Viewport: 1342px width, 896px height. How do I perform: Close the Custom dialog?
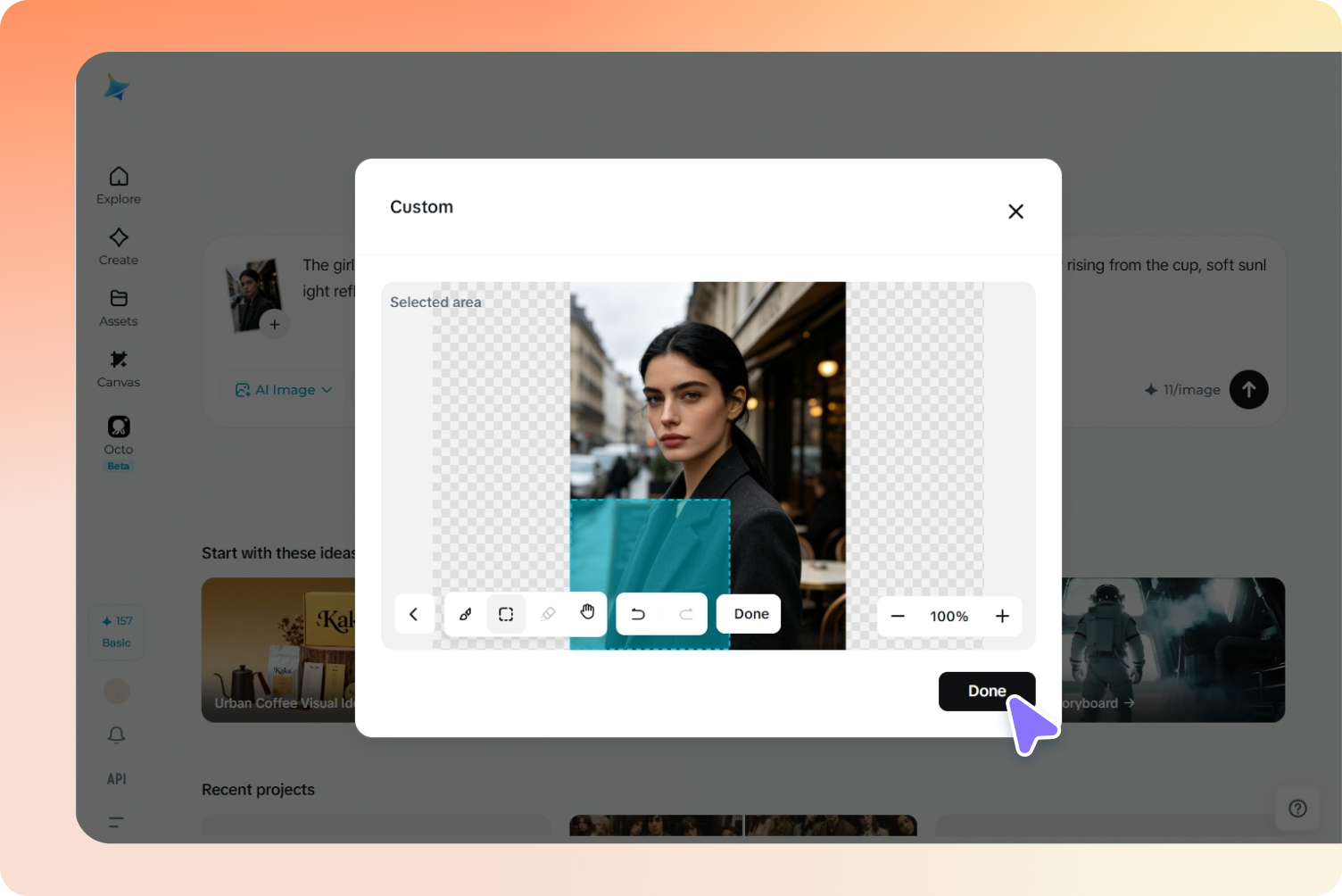pyautogui.click(x=1015, y=212)
